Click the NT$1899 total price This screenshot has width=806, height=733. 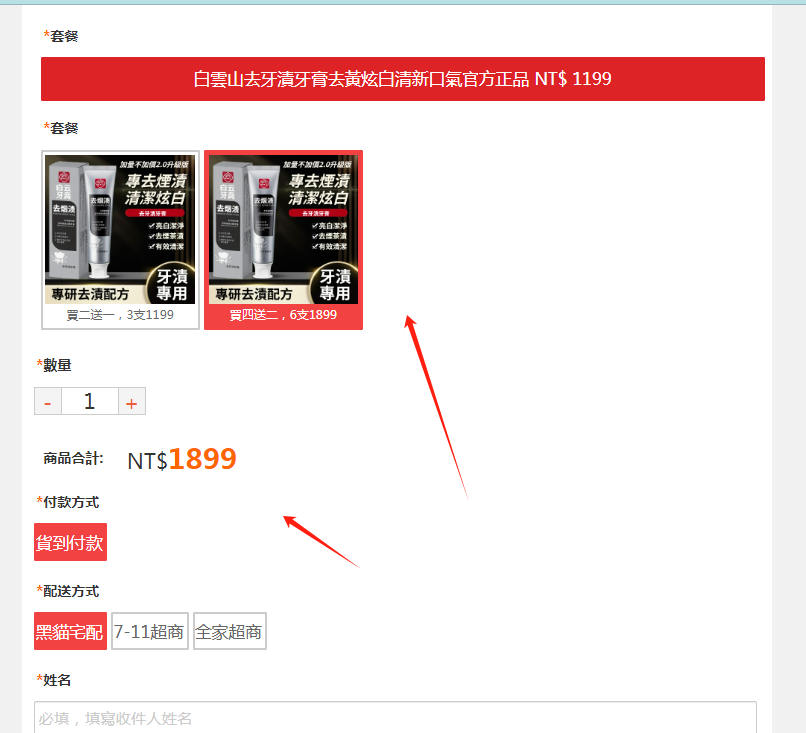pos(182,459)
